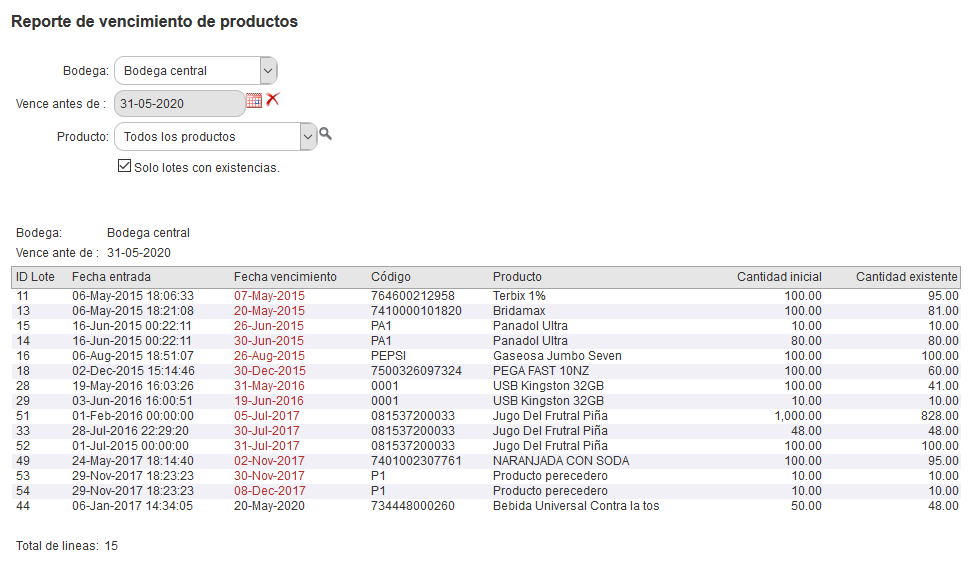Open the Producto dropdown list
Image resolution: width=975 pixels, height=563 pixels.
308,136
